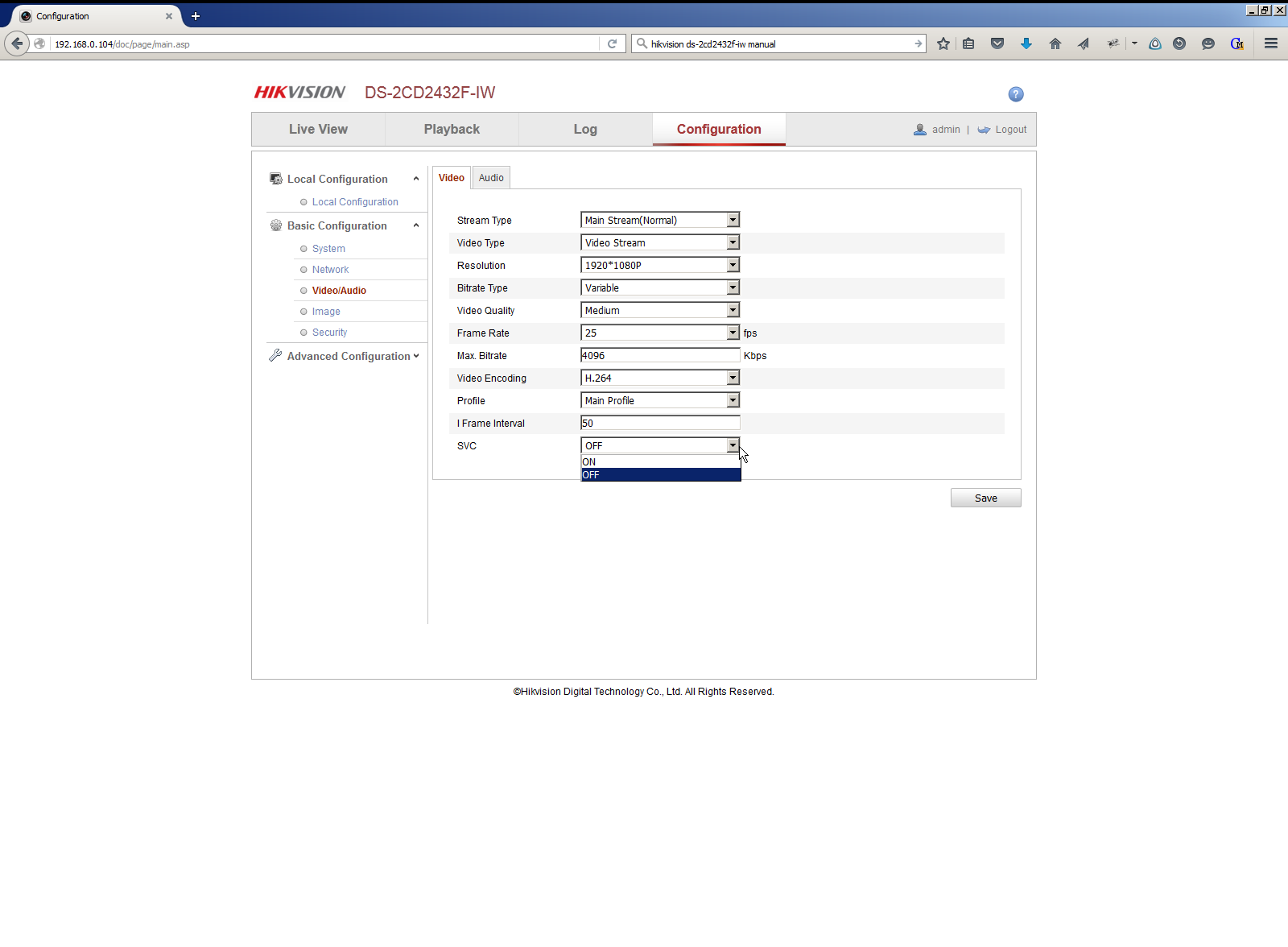The width and height of the screenshot is (1288, 947).
Task: Bookmark this page with the star icon
Action: (943, 43)
